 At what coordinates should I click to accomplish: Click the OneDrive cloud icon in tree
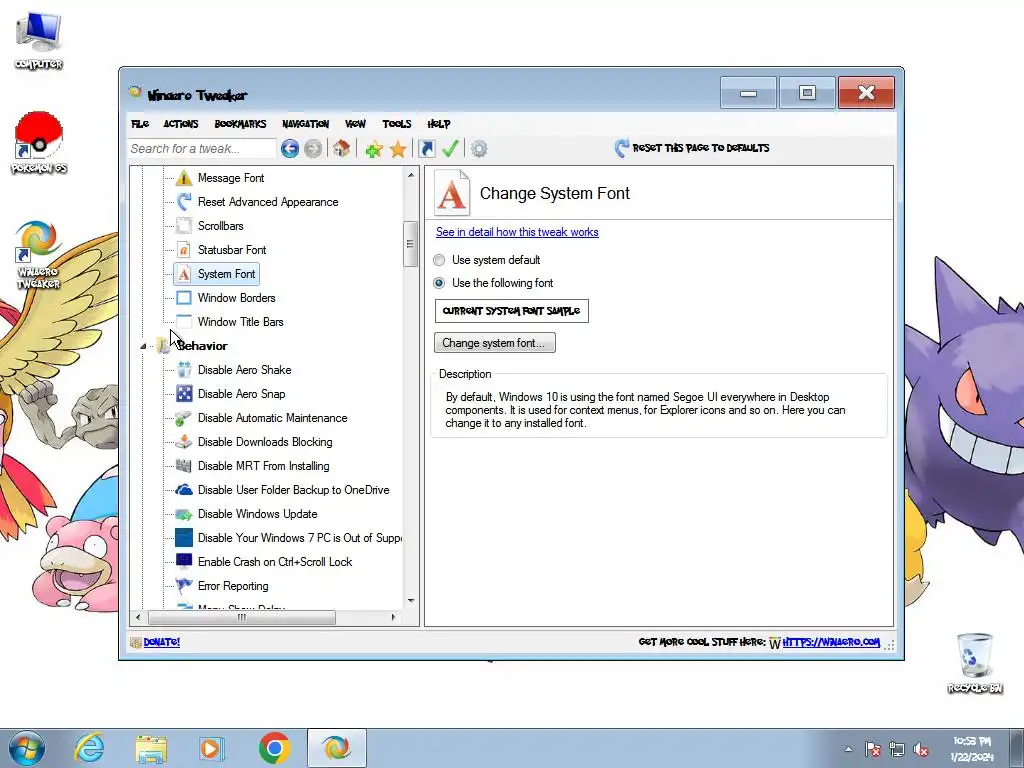click(184, 490)
